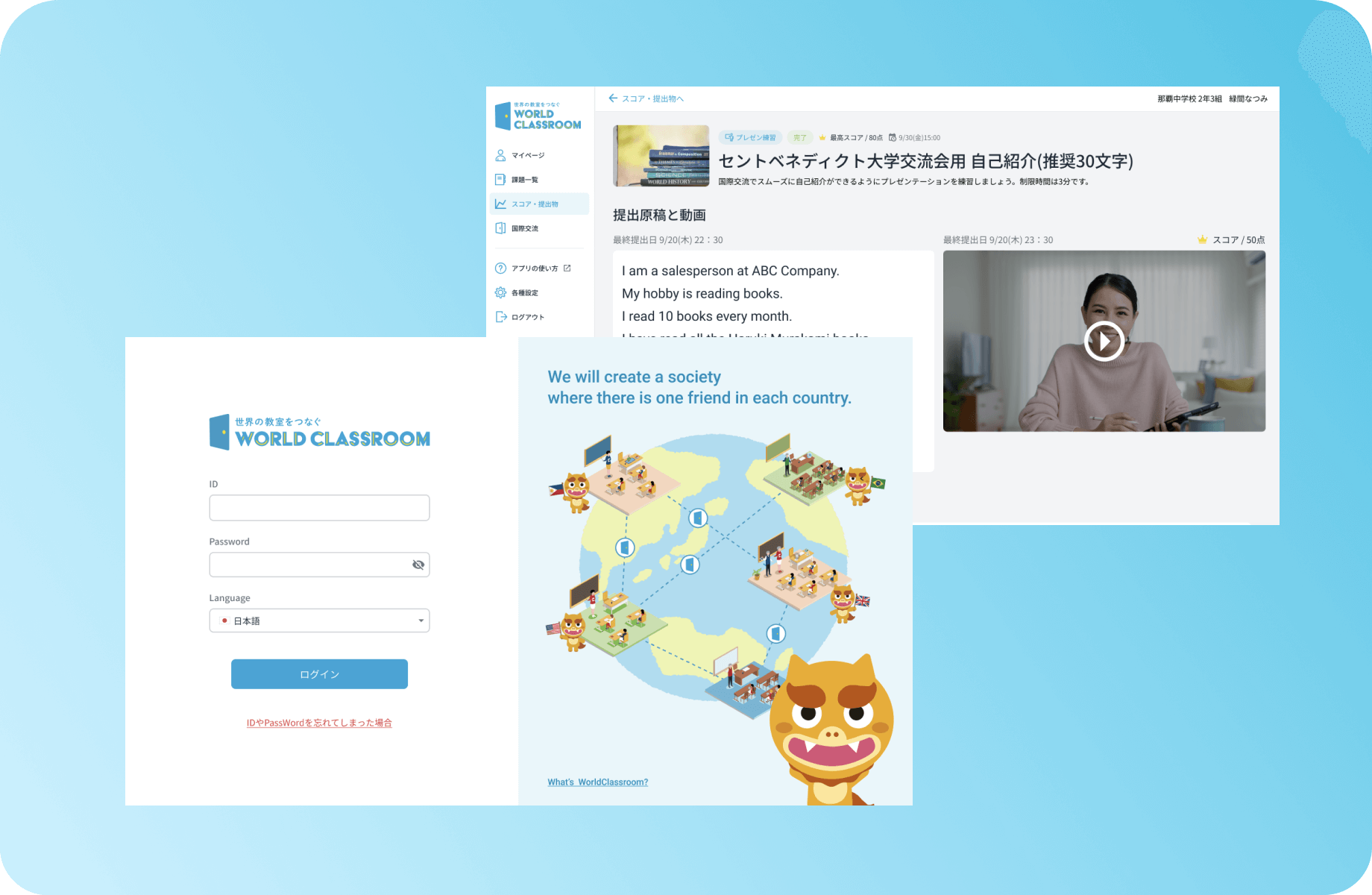
Task: Click the external link icon after アプリの使い方
Action: click(x=567, y=268)
